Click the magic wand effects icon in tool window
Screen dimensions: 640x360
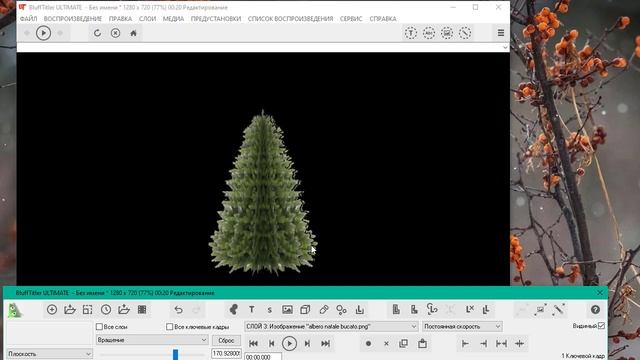point(559,310)
